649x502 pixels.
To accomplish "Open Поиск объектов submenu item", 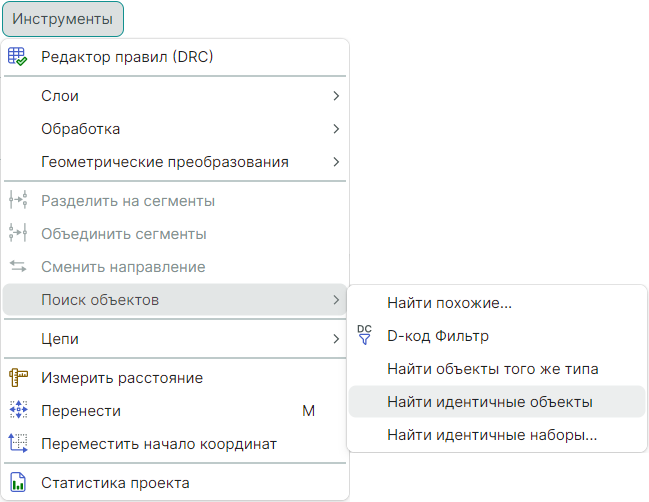I will (x=100, y=300).
